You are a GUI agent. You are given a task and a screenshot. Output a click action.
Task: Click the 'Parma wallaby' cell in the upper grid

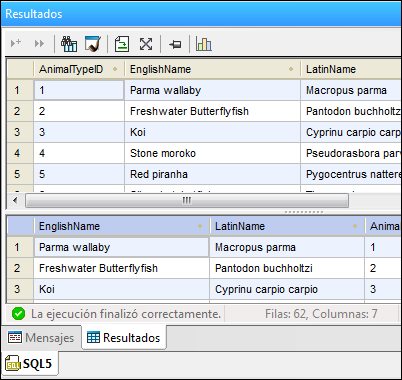coord(212,90)
